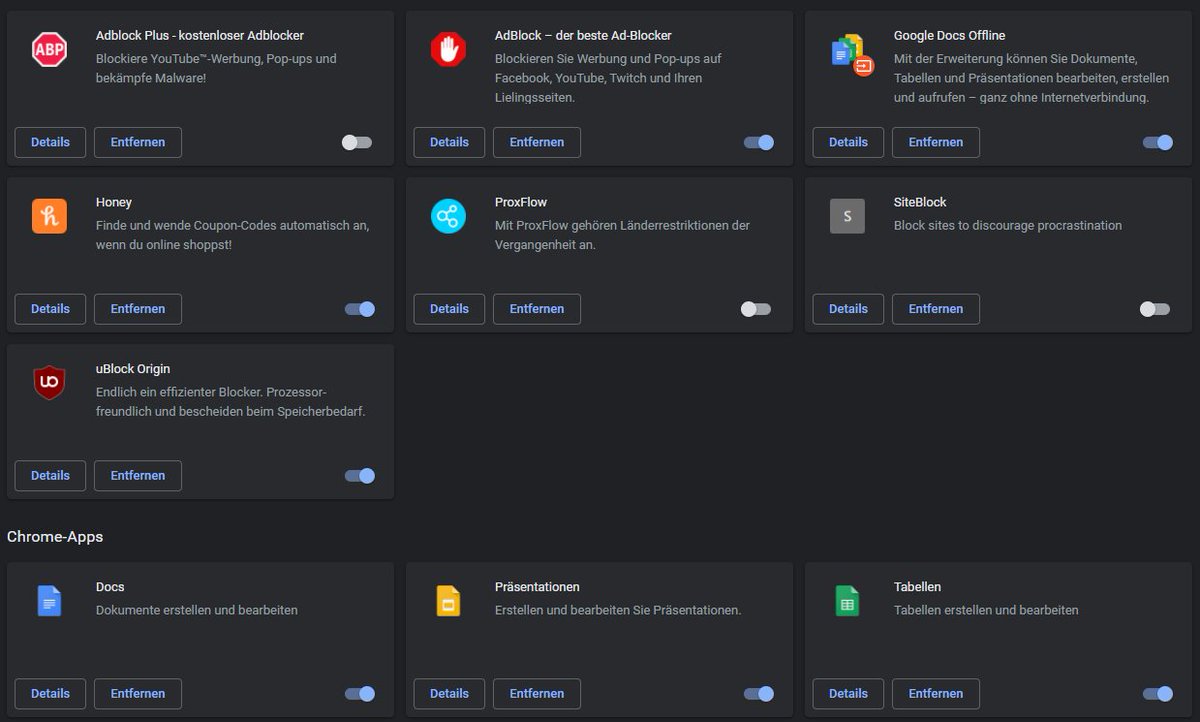Click 'Block sites to discourage procrastination' text
Screen dimensions: 1200x722
1008,226
